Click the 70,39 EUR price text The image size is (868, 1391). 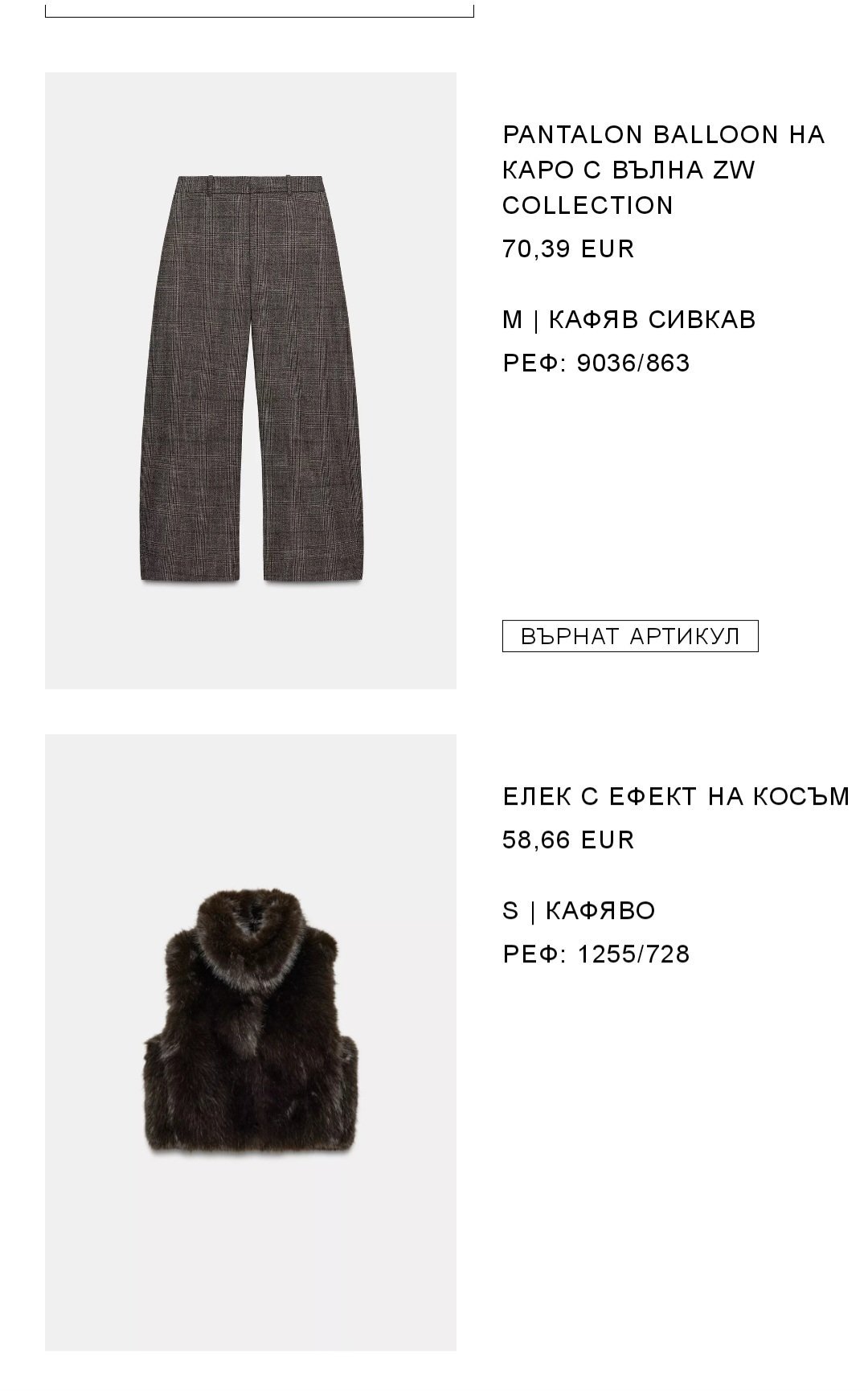pos(568,249)
